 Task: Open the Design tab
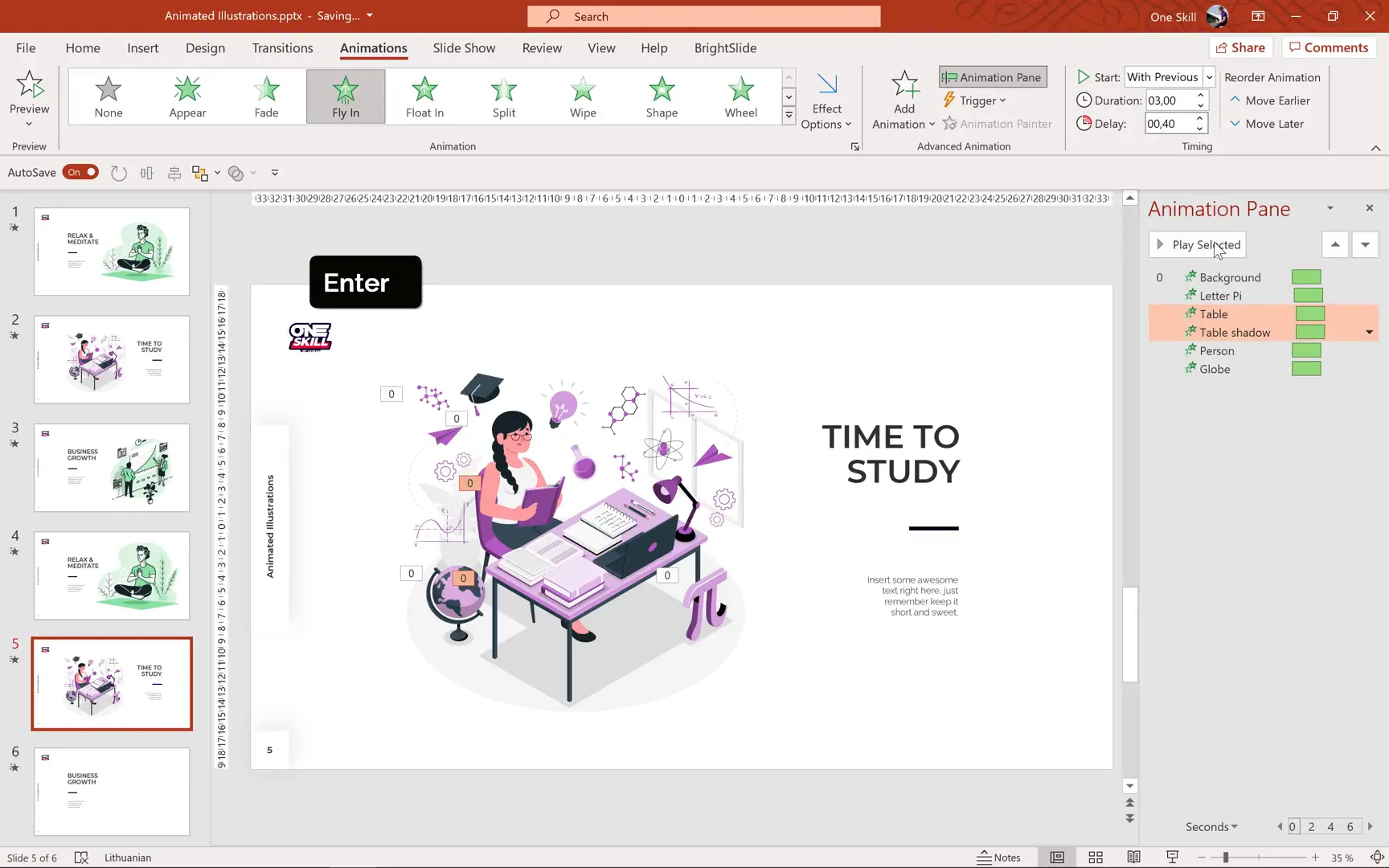[204, 48]
